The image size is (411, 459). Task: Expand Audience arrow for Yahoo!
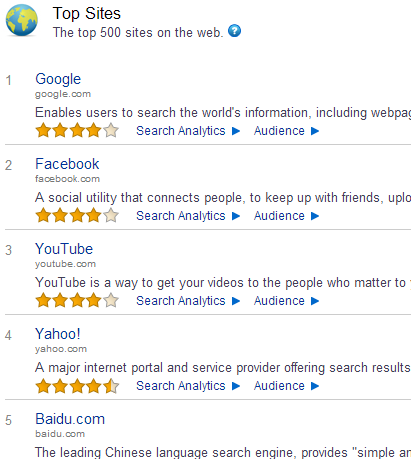tap(315, 386)
